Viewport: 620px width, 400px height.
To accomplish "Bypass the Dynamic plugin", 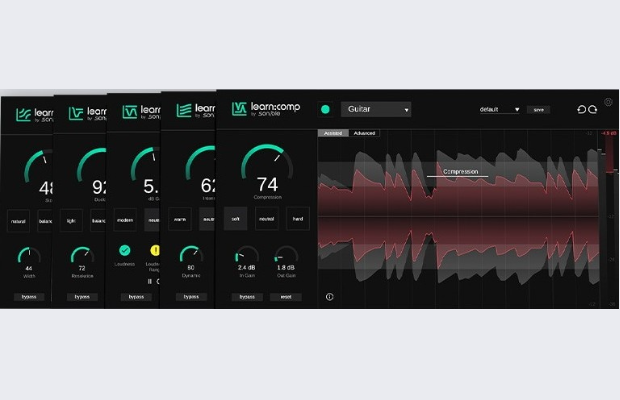I will (191, 297).
